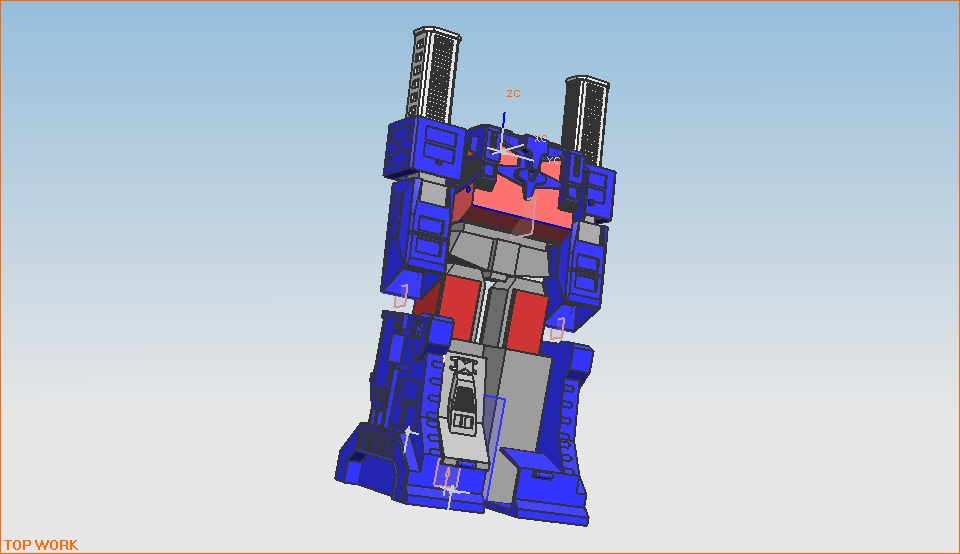Click the ZC axis label
The image size is (960, 554).
click(x=513, y=94)
